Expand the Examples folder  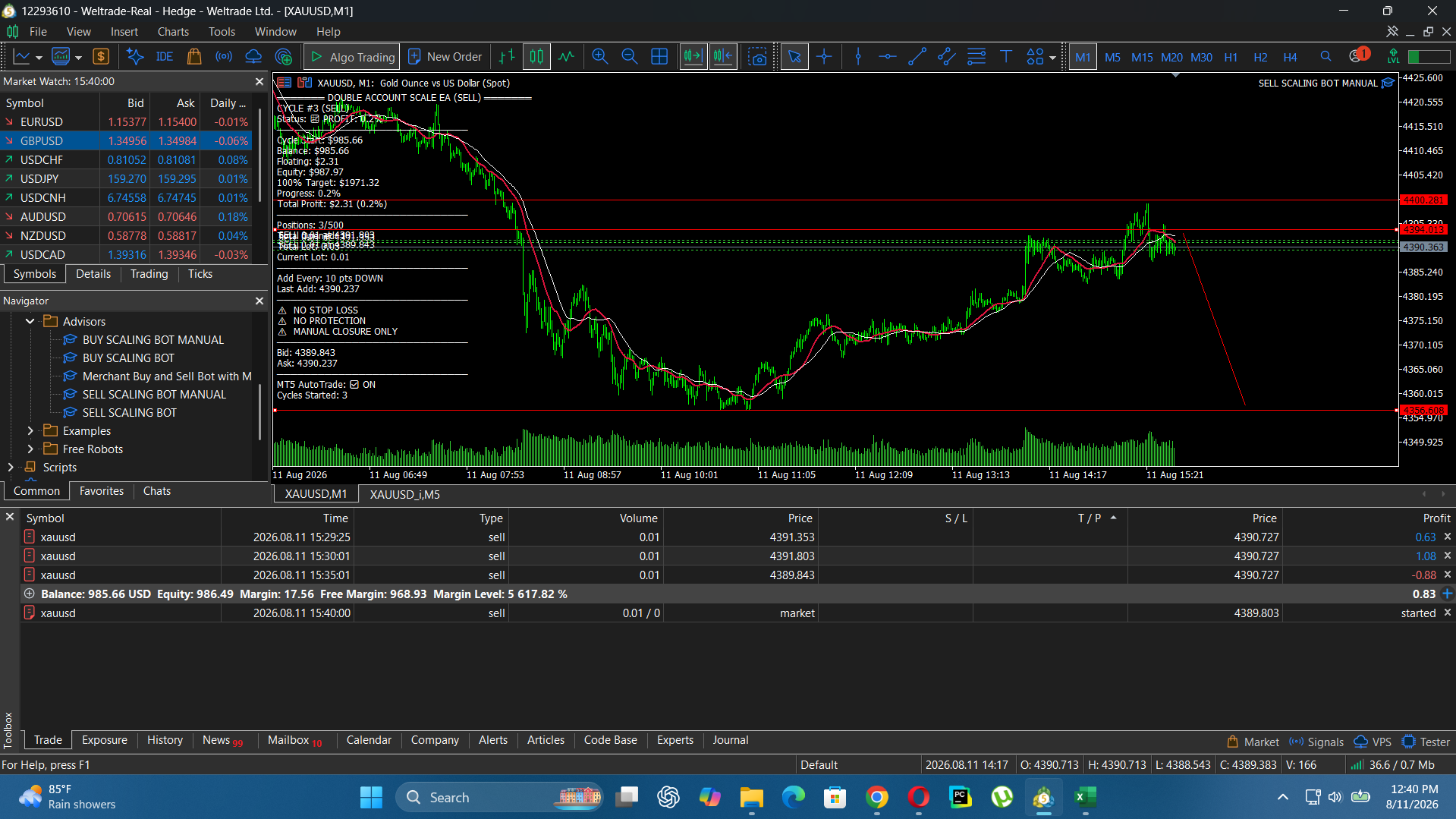coord(30,431)
